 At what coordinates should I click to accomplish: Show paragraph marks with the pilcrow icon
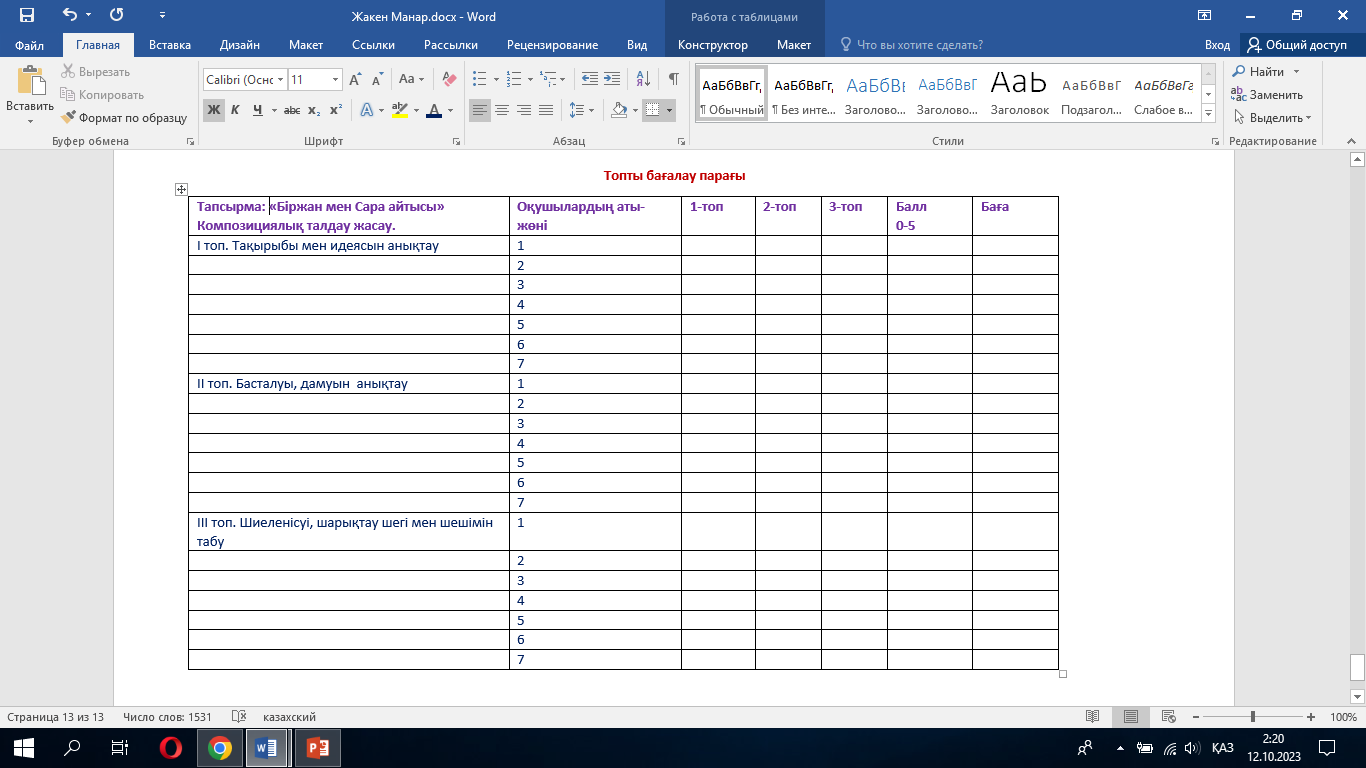point(673,79)
